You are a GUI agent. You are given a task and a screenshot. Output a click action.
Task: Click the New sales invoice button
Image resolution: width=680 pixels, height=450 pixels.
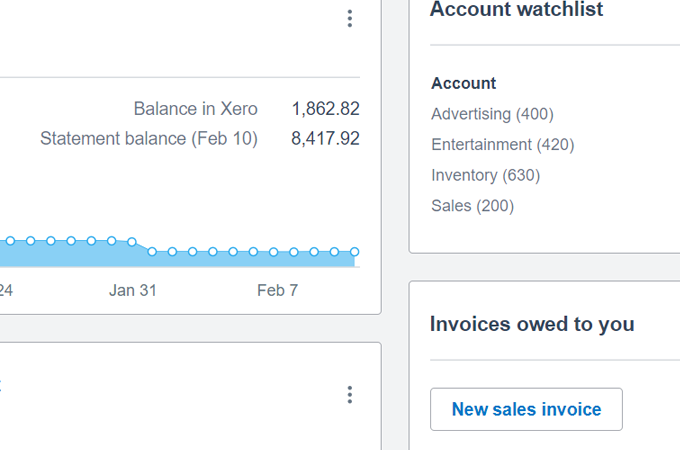point(526,409)
